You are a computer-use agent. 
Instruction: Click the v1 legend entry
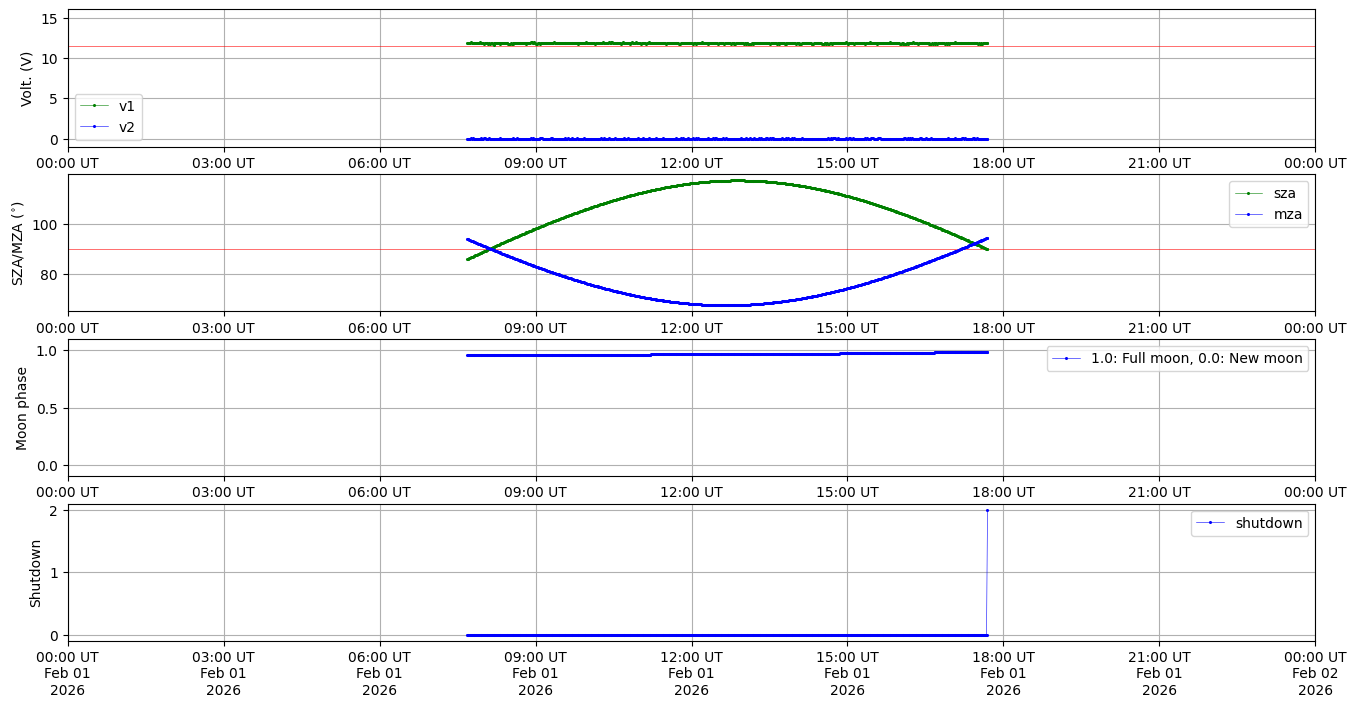[126, 106]
